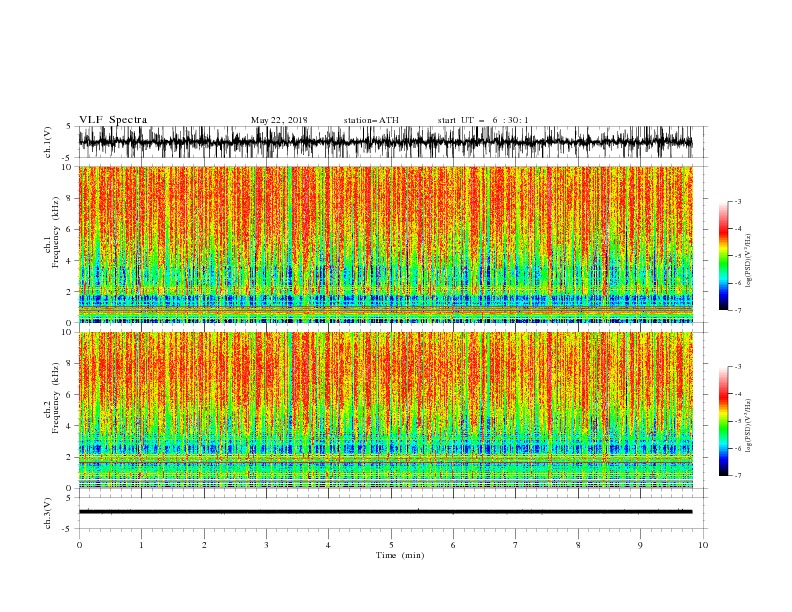
Task: Click the time axis tick label '0'
Action: [x=79, y=545]
